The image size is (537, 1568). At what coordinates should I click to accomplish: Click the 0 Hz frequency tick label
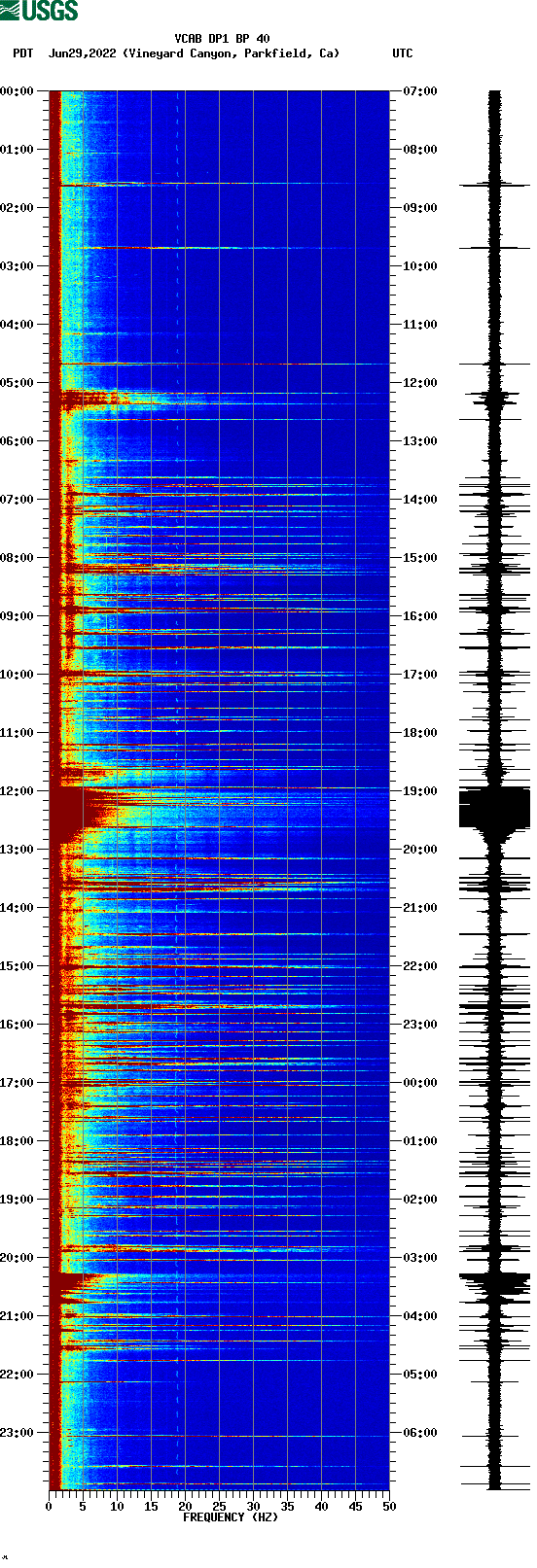[49, 1507]
